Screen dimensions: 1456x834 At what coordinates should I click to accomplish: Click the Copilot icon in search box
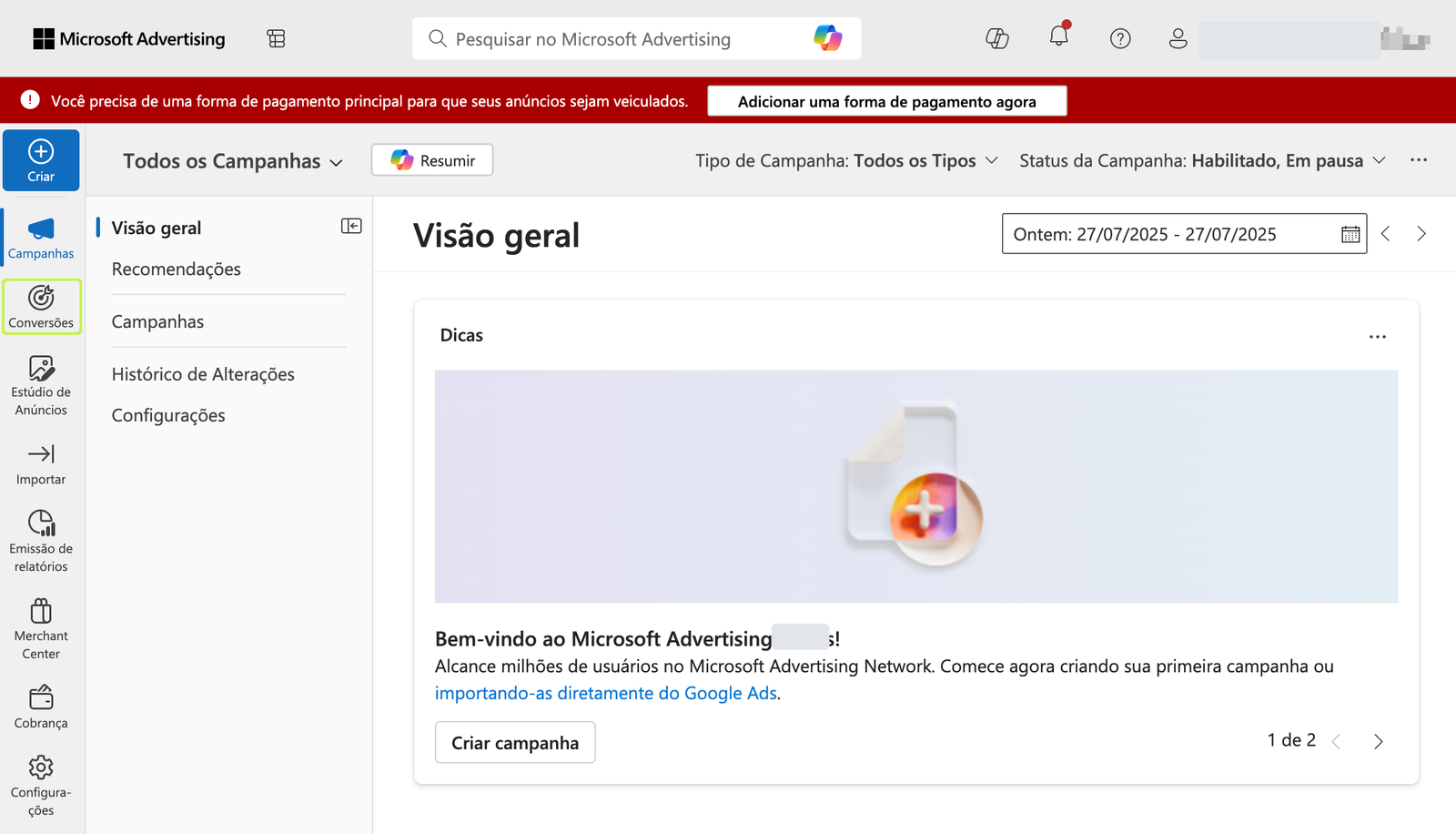tap(828, 38)
